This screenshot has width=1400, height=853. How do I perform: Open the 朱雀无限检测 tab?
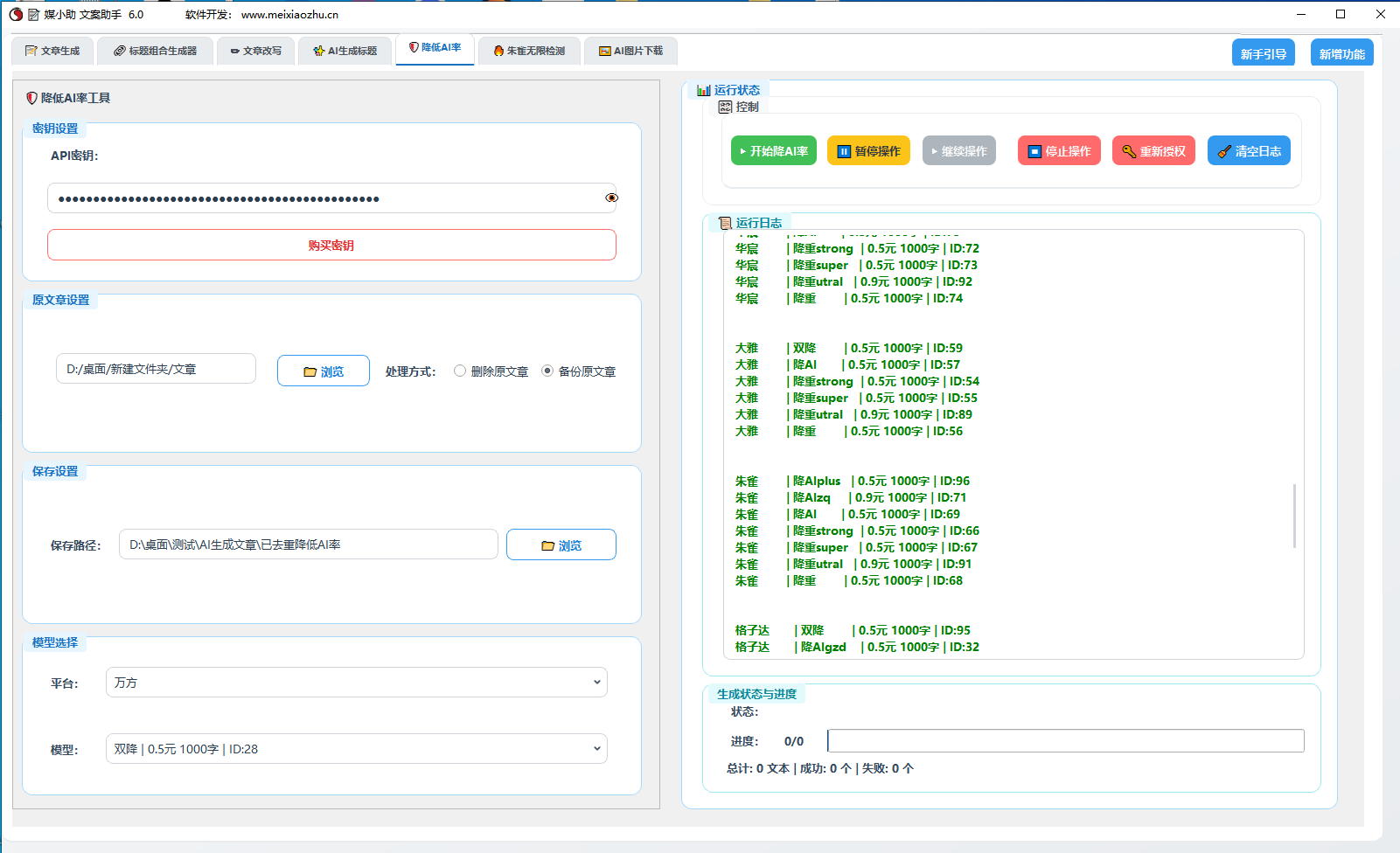pos(529,51)
